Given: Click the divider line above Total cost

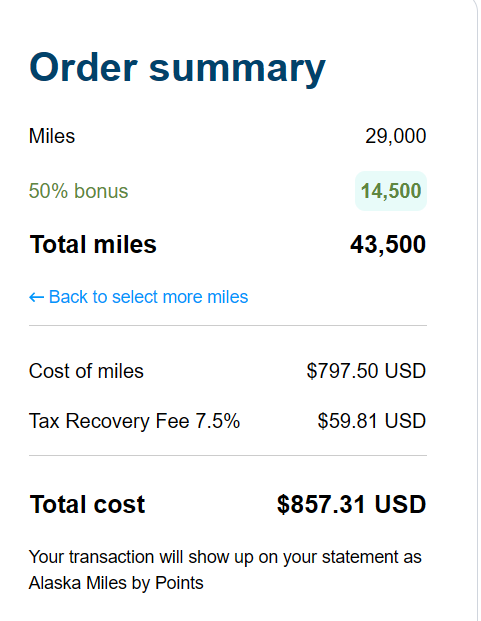Looking at the screenshot, I should (228, 455).
